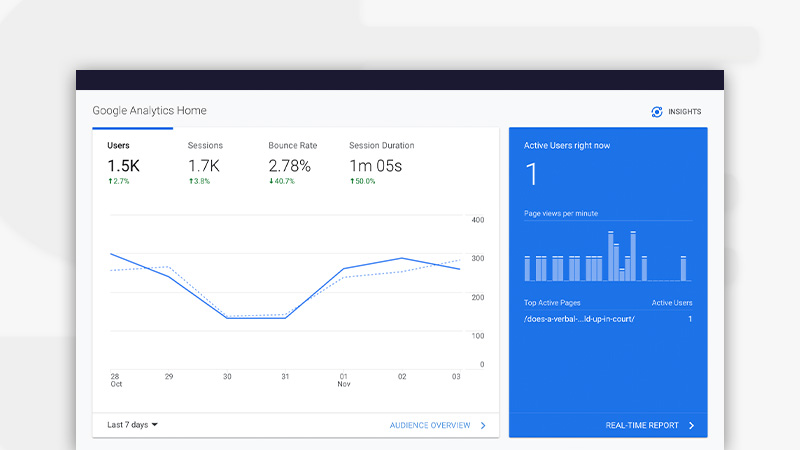This screenshot has width=800, height=450.
Task: Expand the Last 7 days dropdown
Action: [132, 425]
